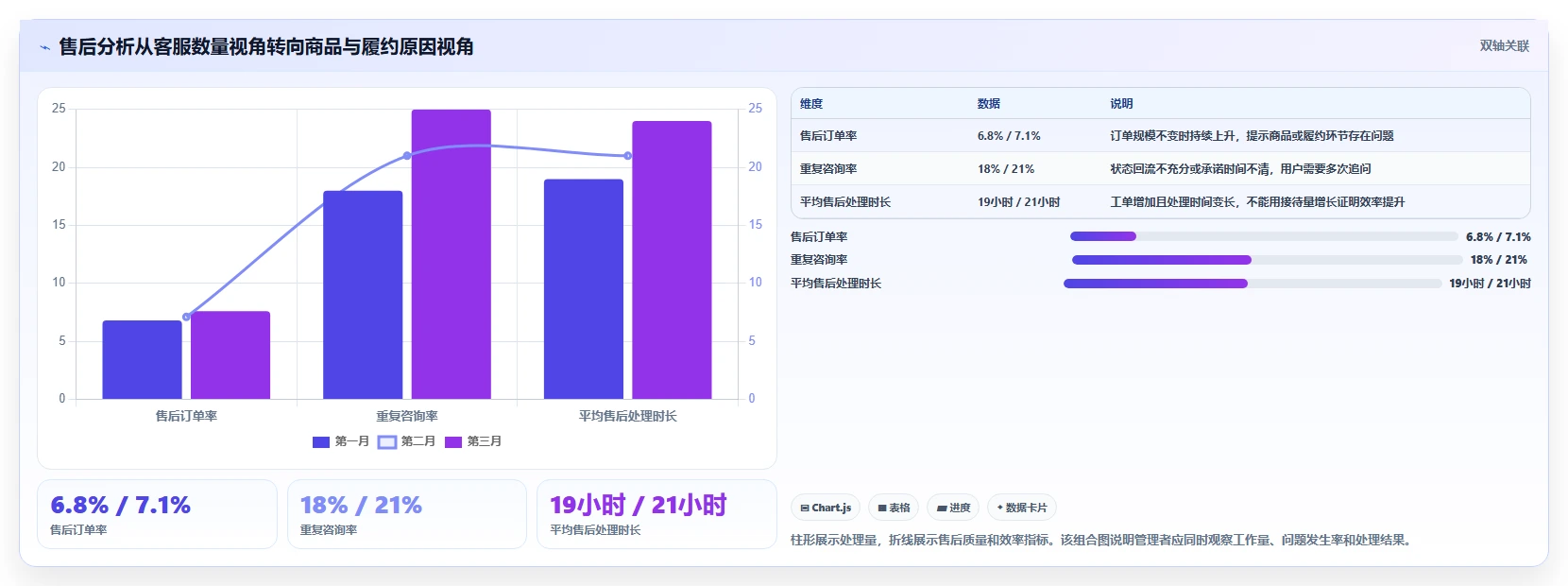Click the 第三月 bar for 重复咨询率
The image size is (1568, 586).
point(452,254)
